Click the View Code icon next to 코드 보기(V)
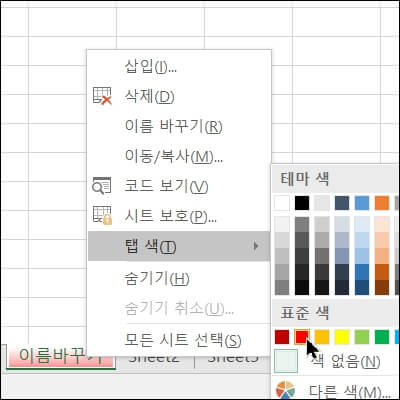 102,186
